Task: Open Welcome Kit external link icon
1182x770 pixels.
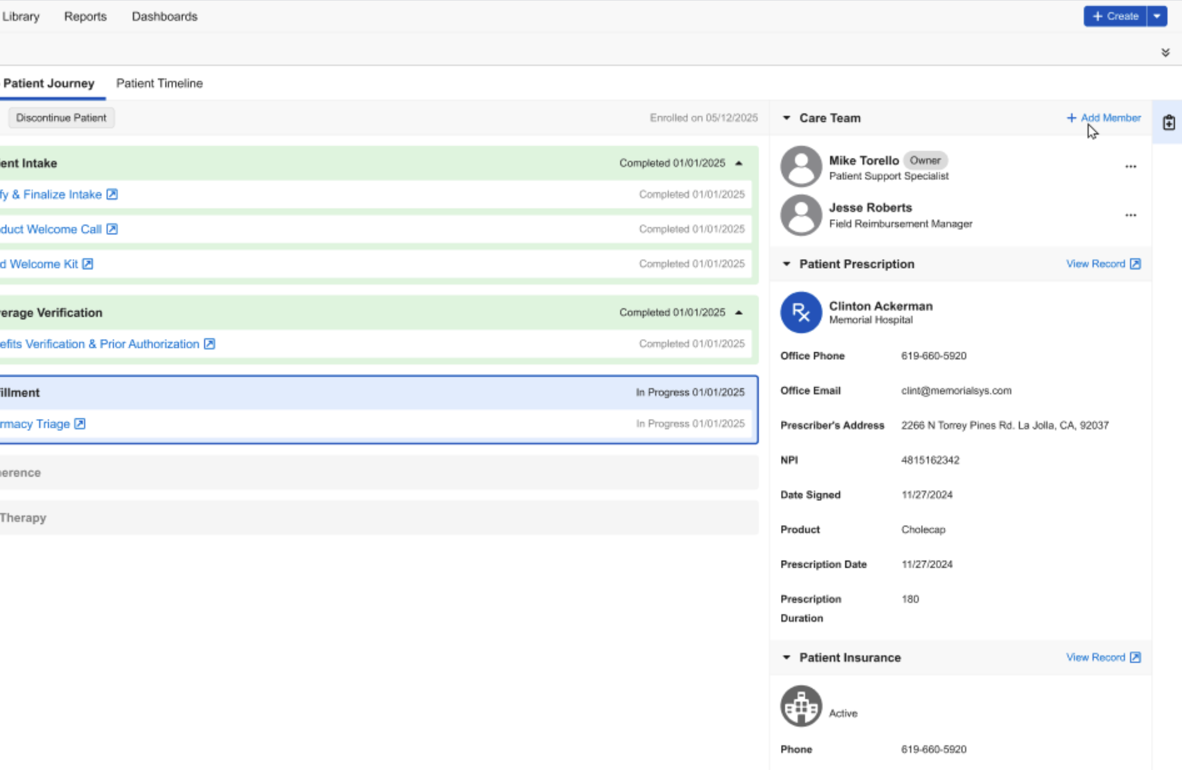Action: 87,264
